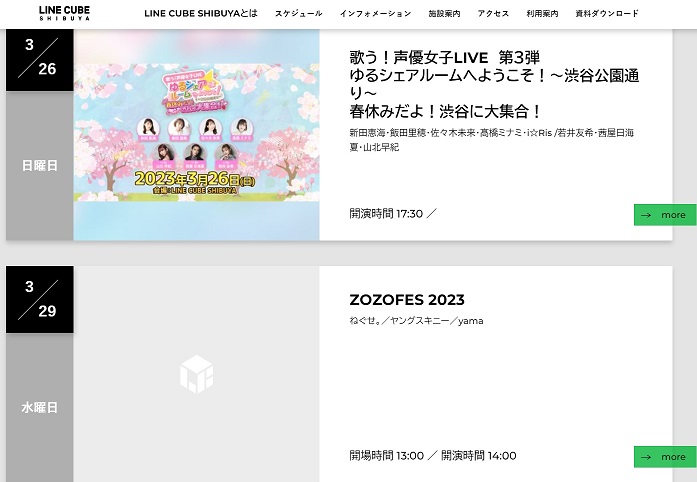Open the ZOZOFES 2023 event title
Screen dimensions: 697x482
407,300
